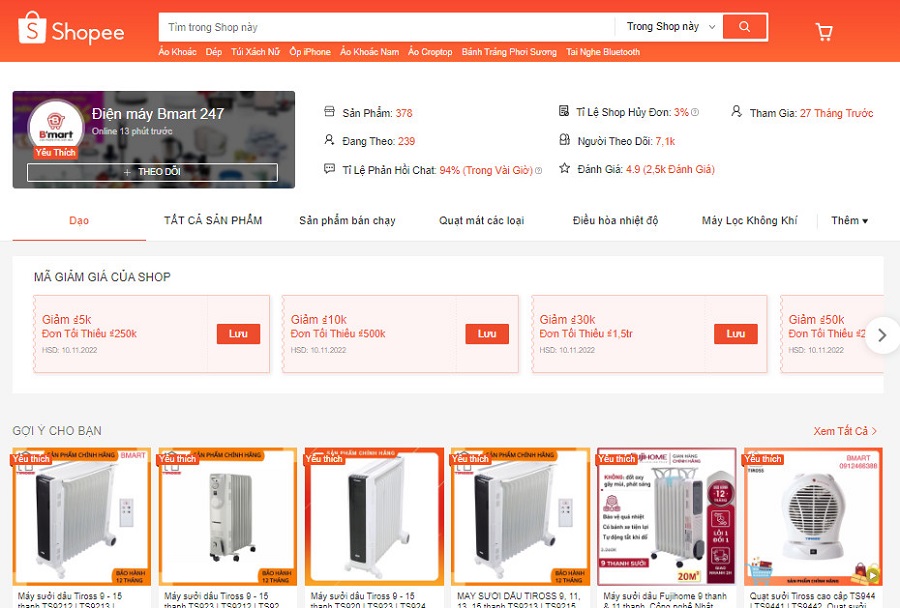900x608 pixels.
Task: Click help icon beside Tỉ Lệ Shop Hủy Đơn
Action: (x=695, y=112)
